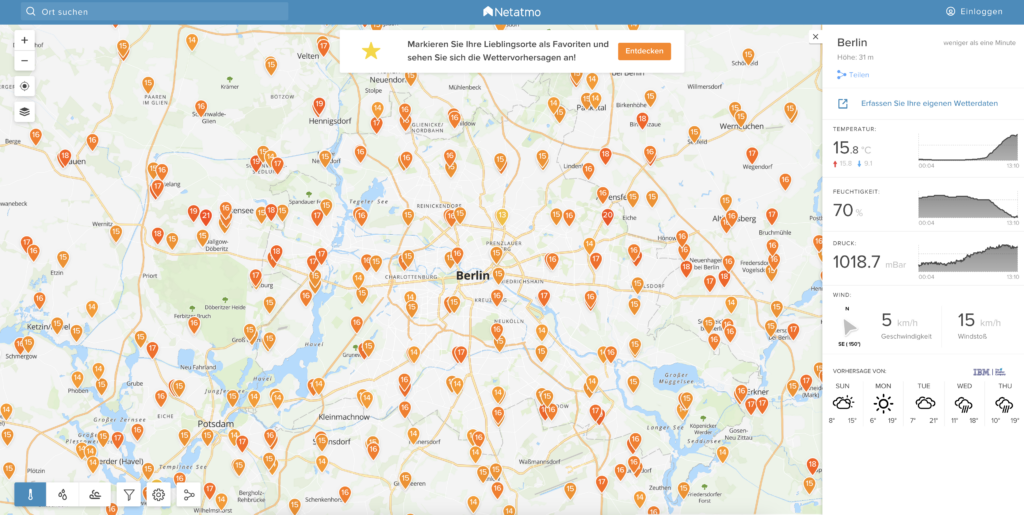
Task: Open the station filter funnel
Action: click(x=128, y=494)
